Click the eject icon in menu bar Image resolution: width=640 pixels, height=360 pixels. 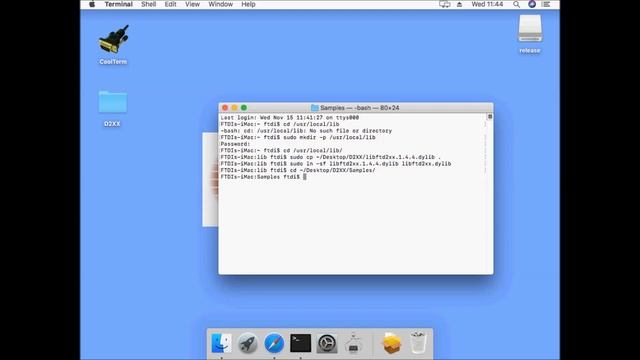pos(459,4)
